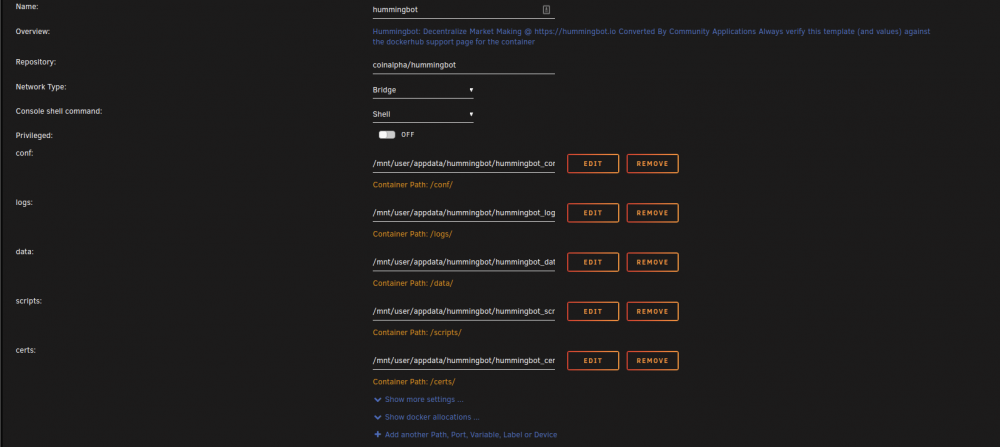Screen dimensions: 1000x447
Task: Edit the certs path
Action: (x=592, y=360)
